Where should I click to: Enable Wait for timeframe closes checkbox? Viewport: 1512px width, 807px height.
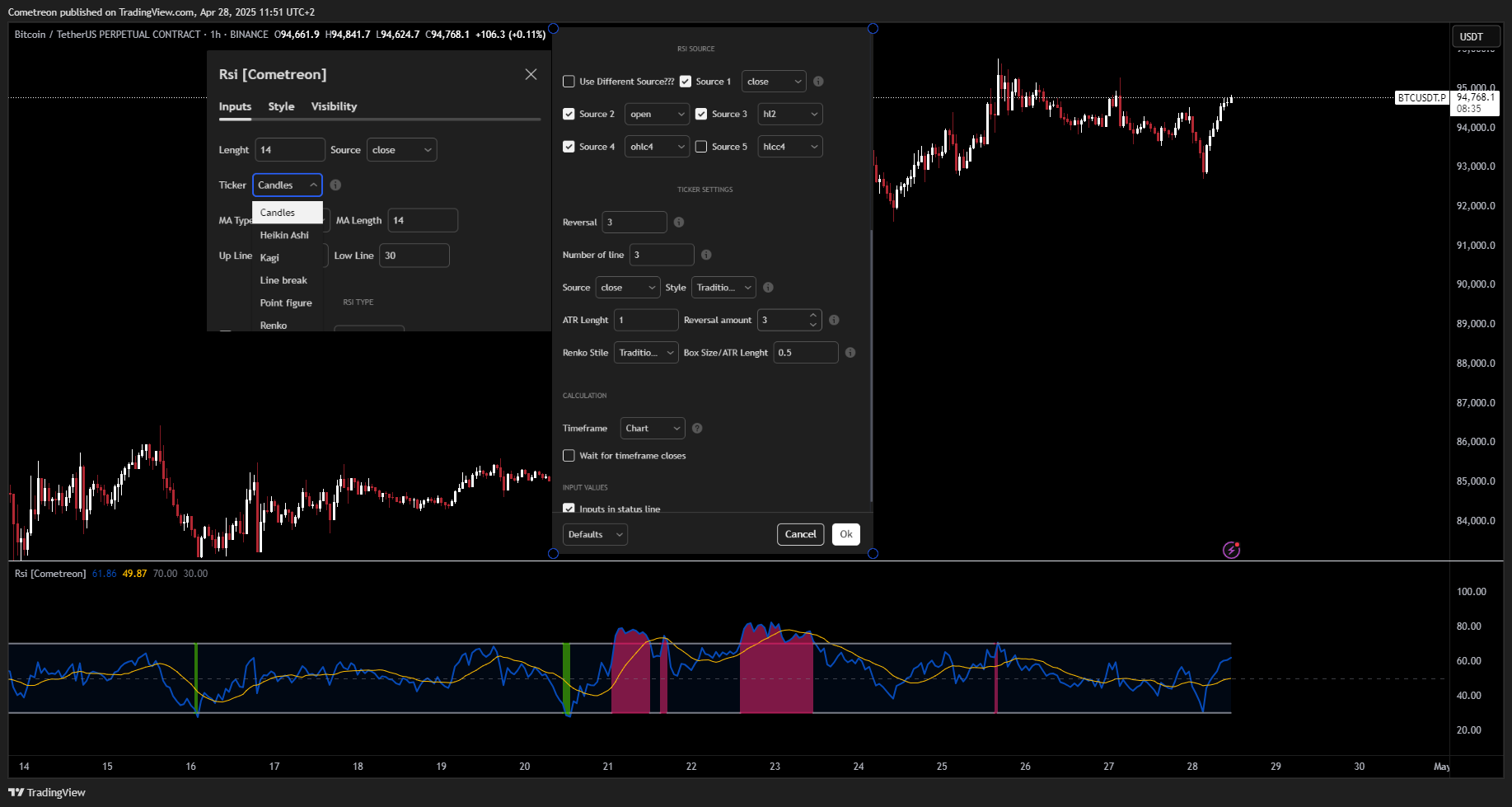(x=569, y=456)
